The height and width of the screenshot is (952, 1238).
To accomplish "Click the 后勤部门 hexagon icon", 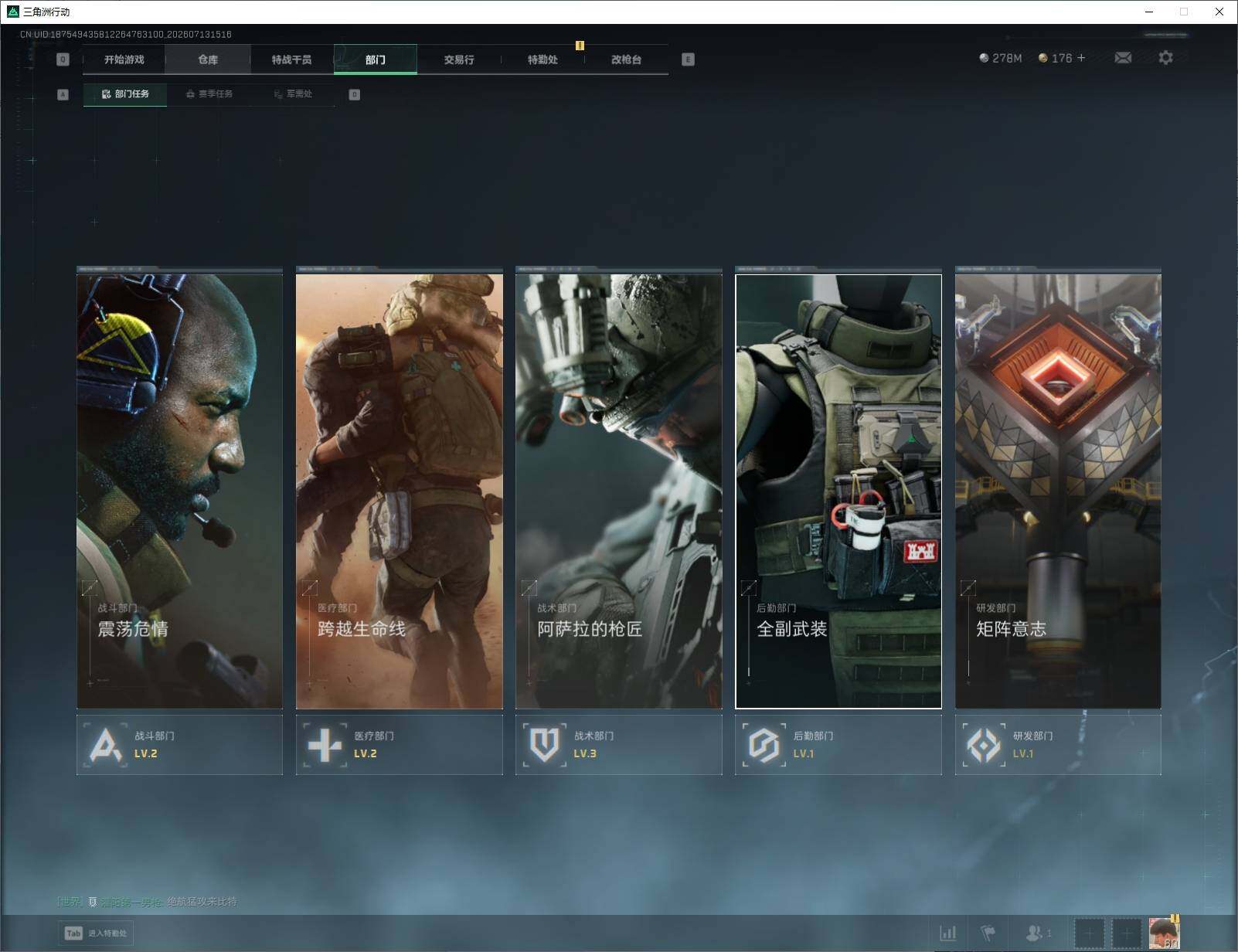I will point(764,745).
